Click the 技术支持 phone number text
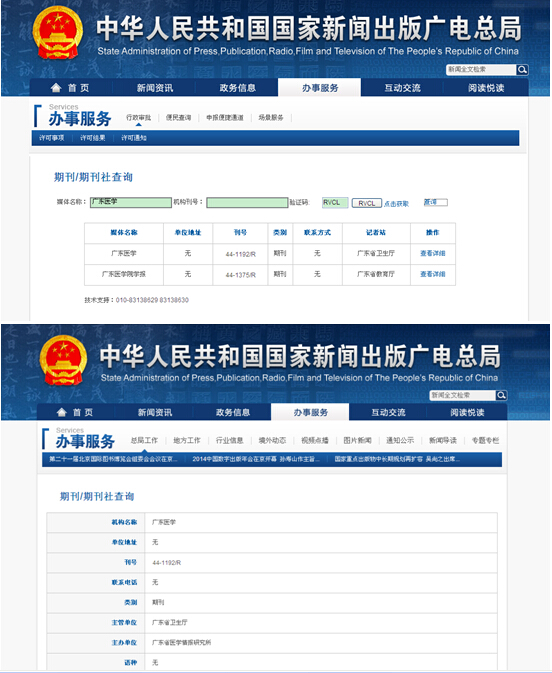552x673 pixels. pyautogui.click(x=152, y=300)
